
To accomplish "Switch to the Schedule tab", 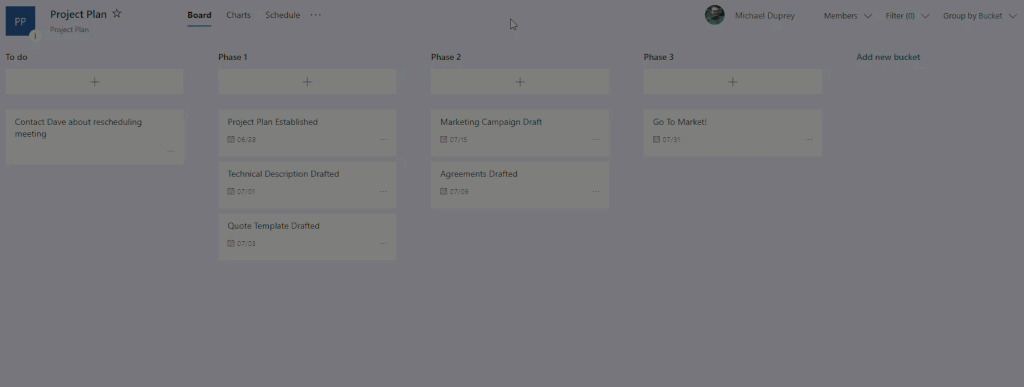I will (x=283, y=15).
